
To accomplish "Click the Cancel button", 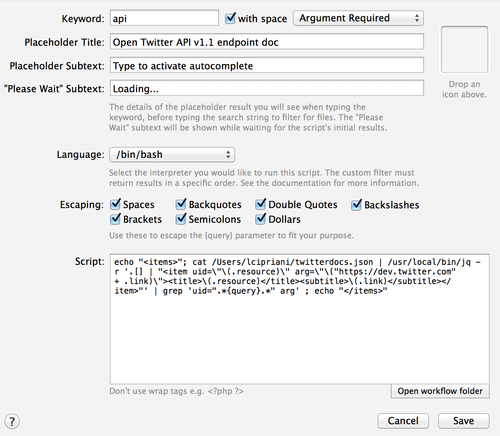I will pos(403,421).
